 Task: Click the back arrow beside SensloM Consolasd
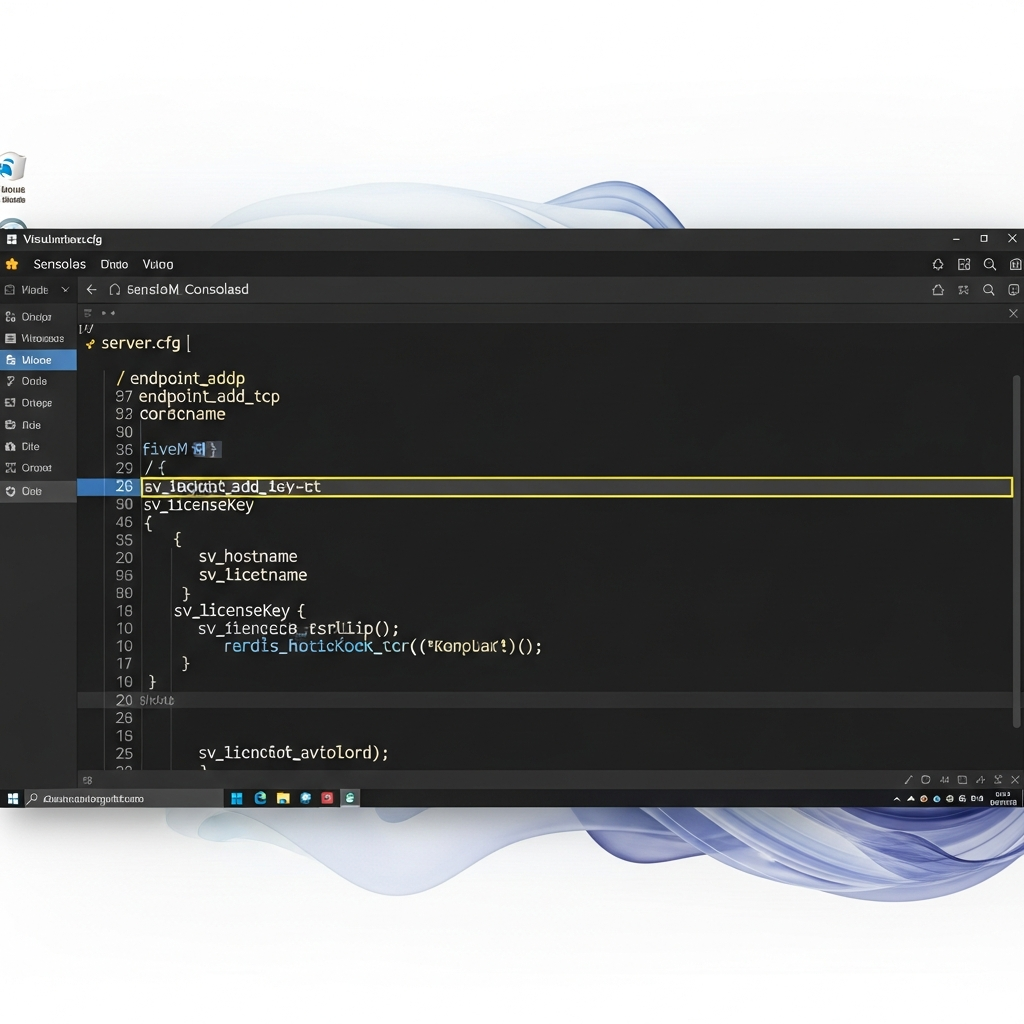(x=91, y=289)
